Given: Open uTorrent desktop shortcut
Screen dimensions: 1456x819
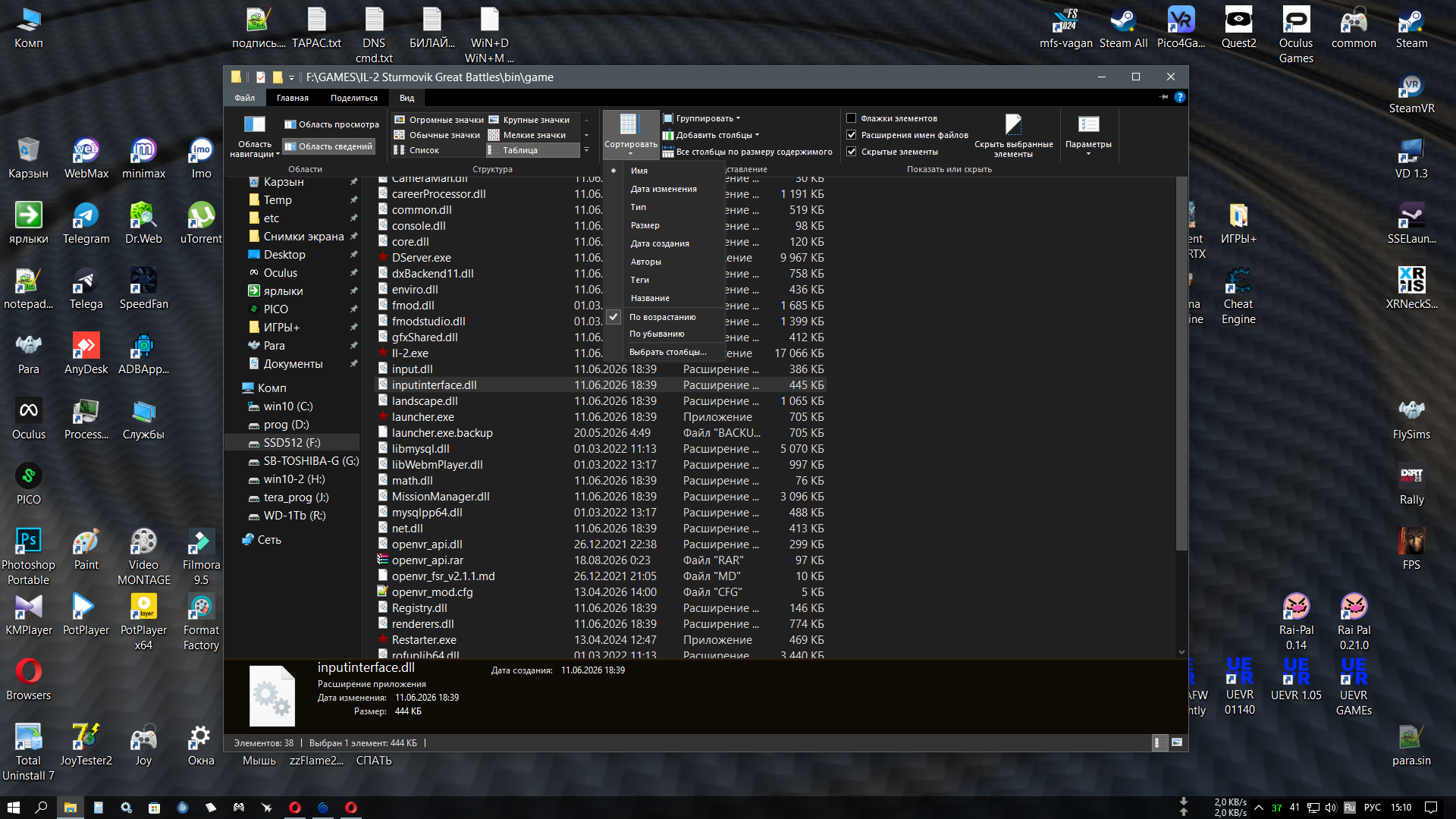Looking at the screenshot, I should (201, 224).
